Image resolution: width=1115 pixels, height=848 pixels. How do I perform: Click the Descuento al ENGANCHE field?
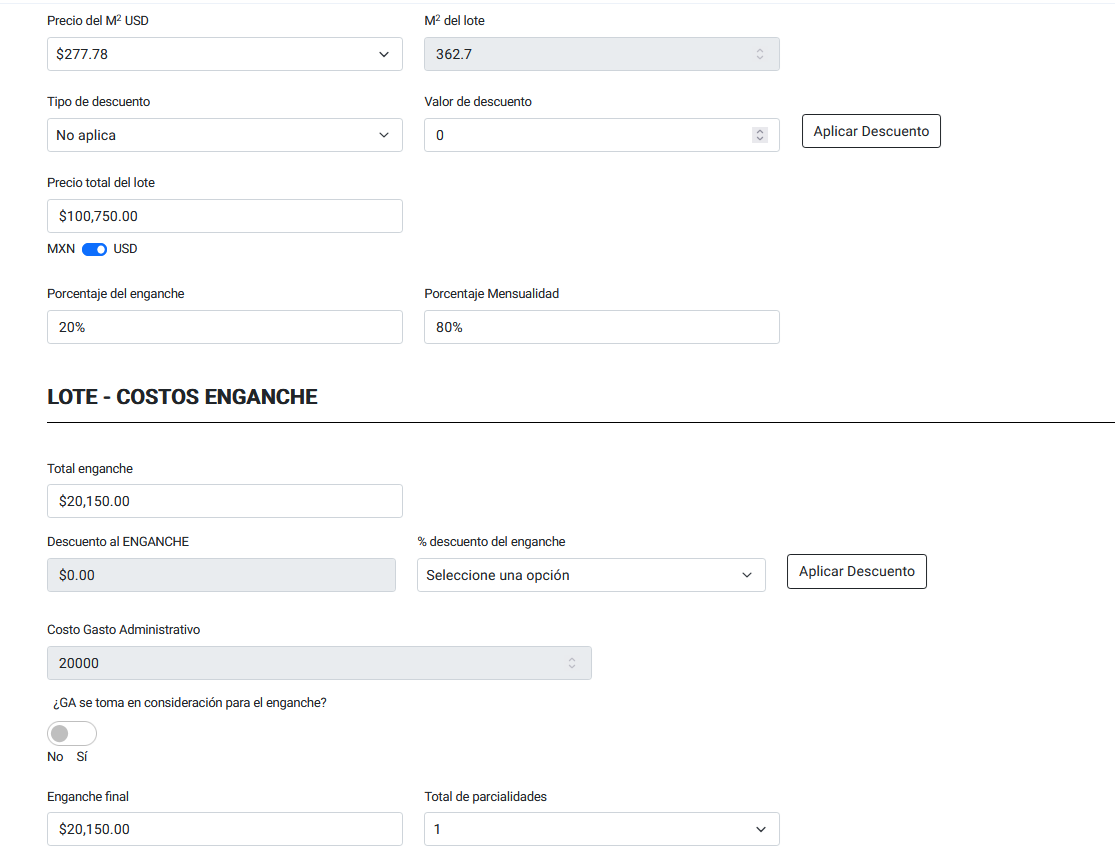click(221, 575)
